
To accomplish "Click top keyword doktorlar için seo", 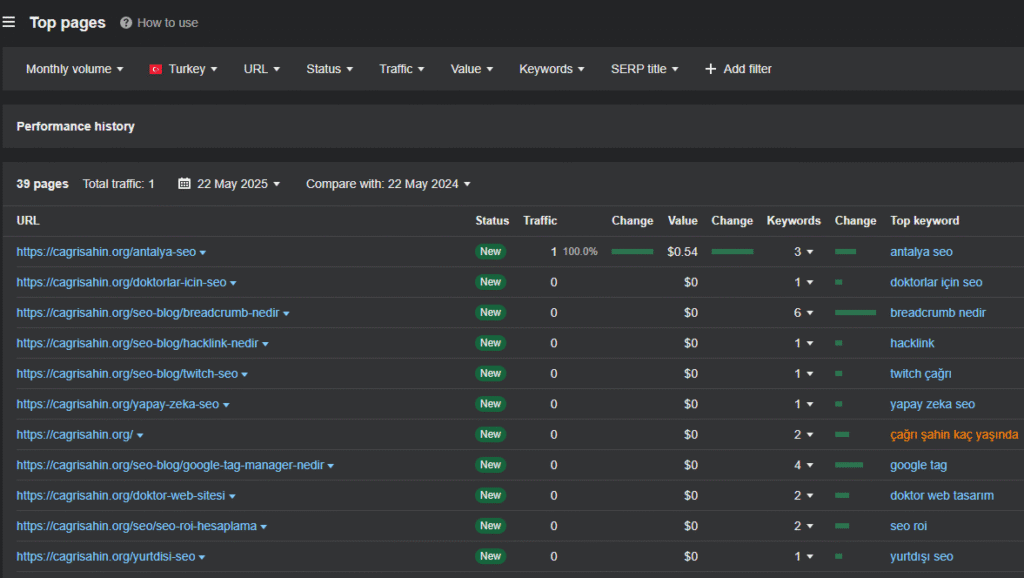I will click(936, 282).
